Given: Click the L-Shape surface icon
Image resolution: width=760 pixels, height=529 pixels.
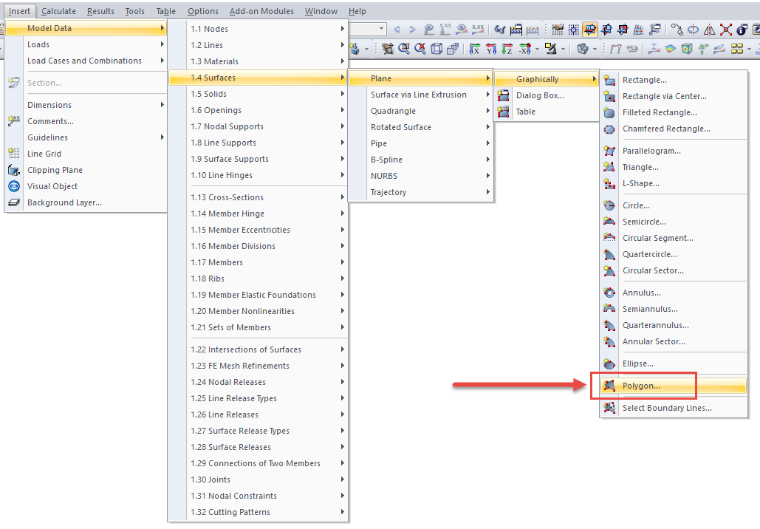Looking at the screenshot, I should click(609, 183).
